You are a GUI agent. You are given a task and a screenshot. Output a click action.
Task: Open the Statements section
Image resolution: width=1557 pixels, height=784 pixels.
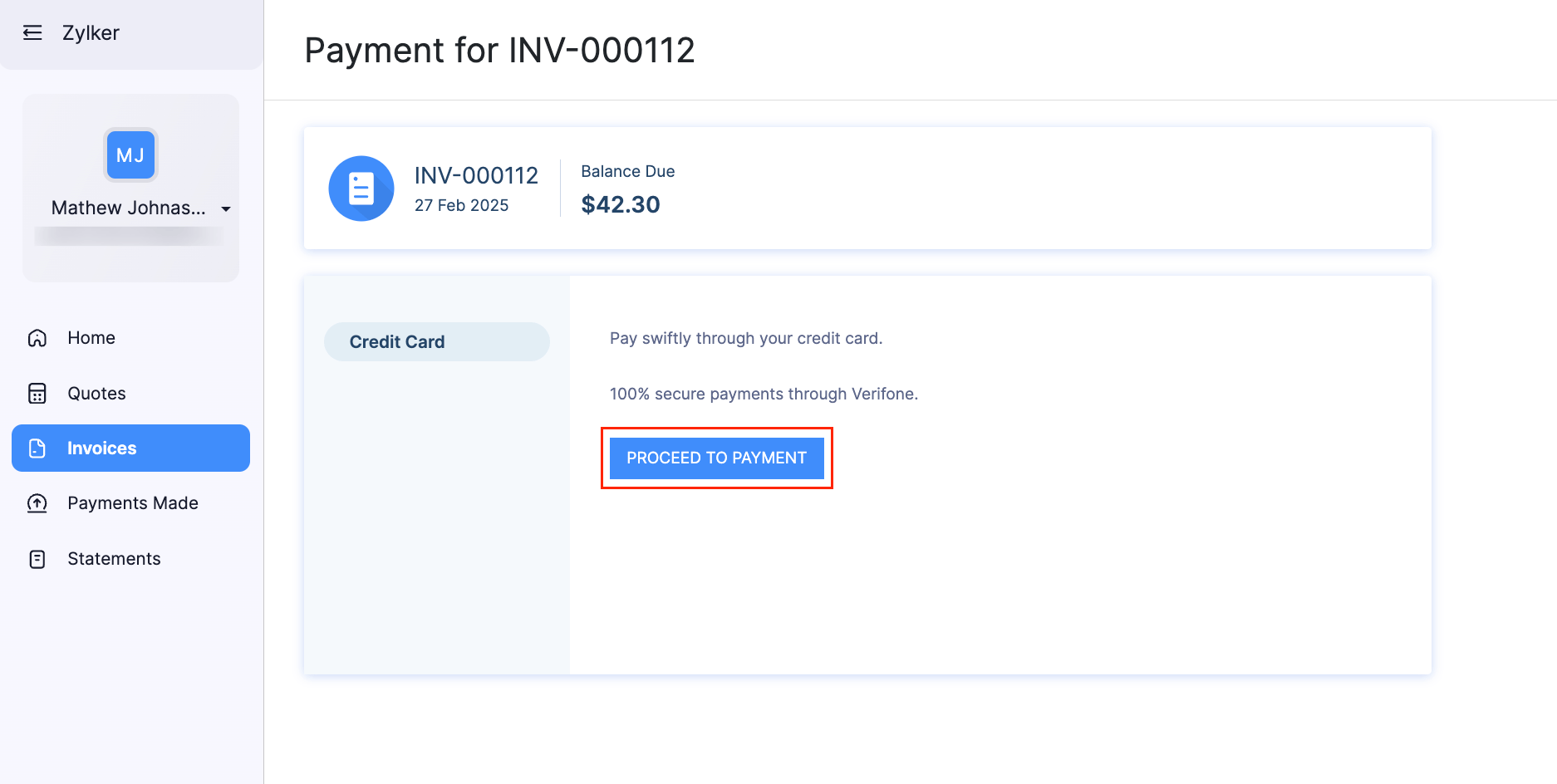[x=114, y=558]
